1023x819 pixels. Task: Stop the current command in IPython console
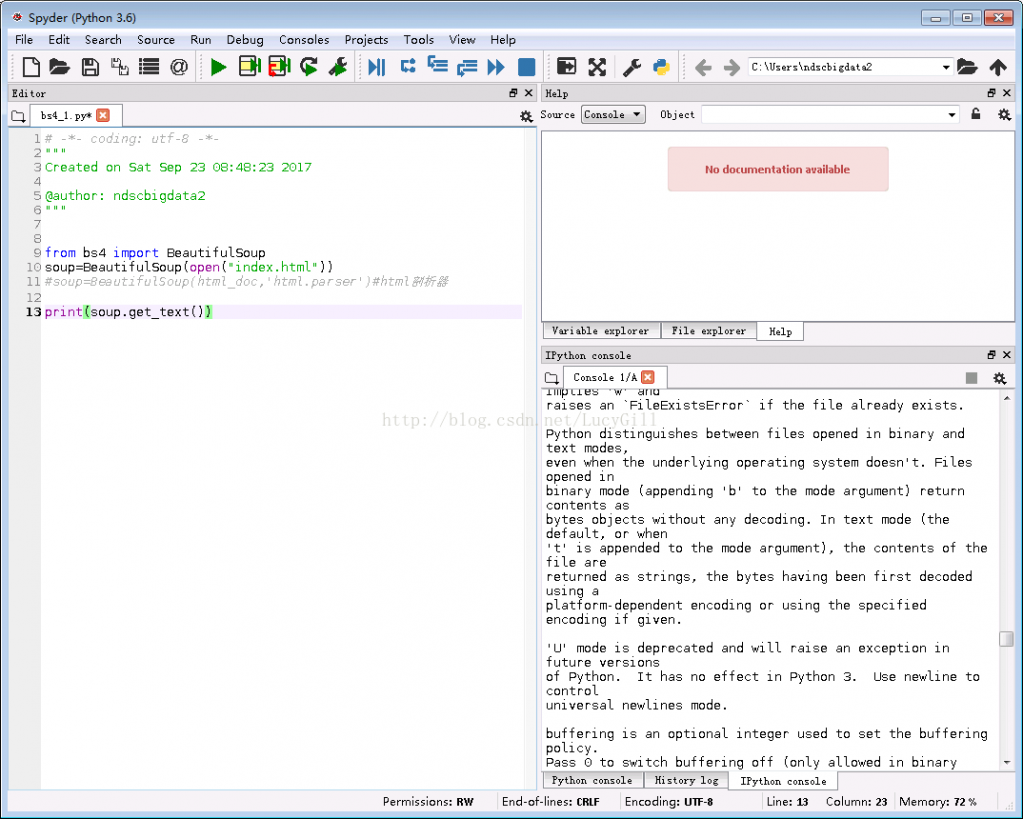click(x=971, y=378)
